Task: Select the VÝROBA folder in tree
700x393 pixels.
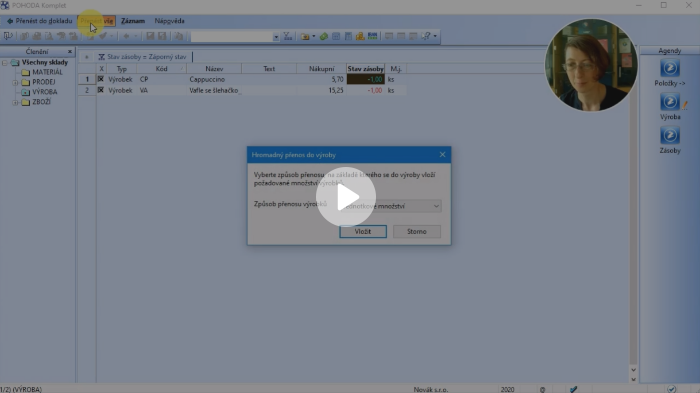Action: tap(45, 92)
